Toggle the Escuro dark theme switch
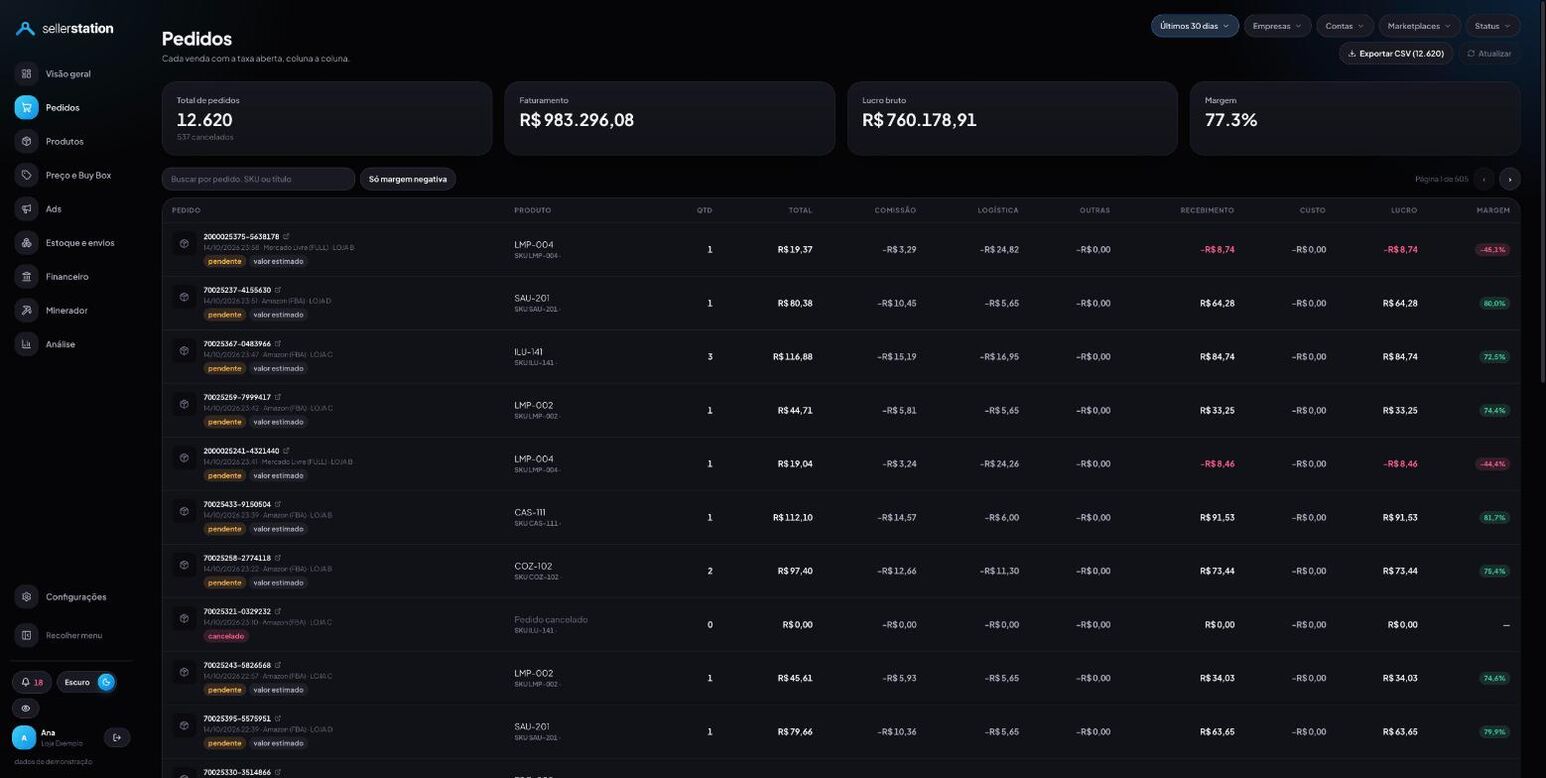The image size is (1546, 778). pos(86,682)
